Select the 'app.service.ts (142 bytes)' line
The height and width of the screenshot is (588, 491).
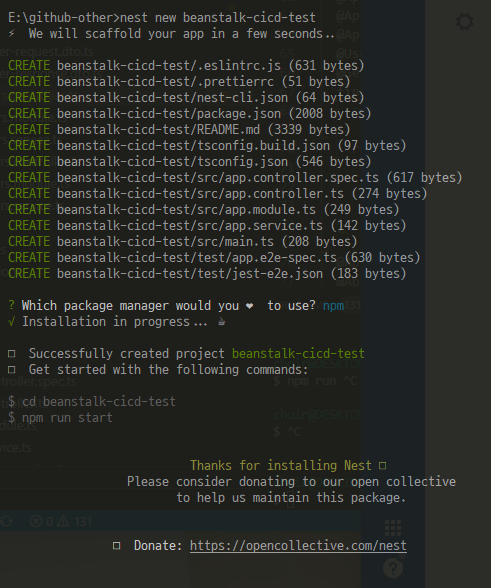click(x=207, y=226)
